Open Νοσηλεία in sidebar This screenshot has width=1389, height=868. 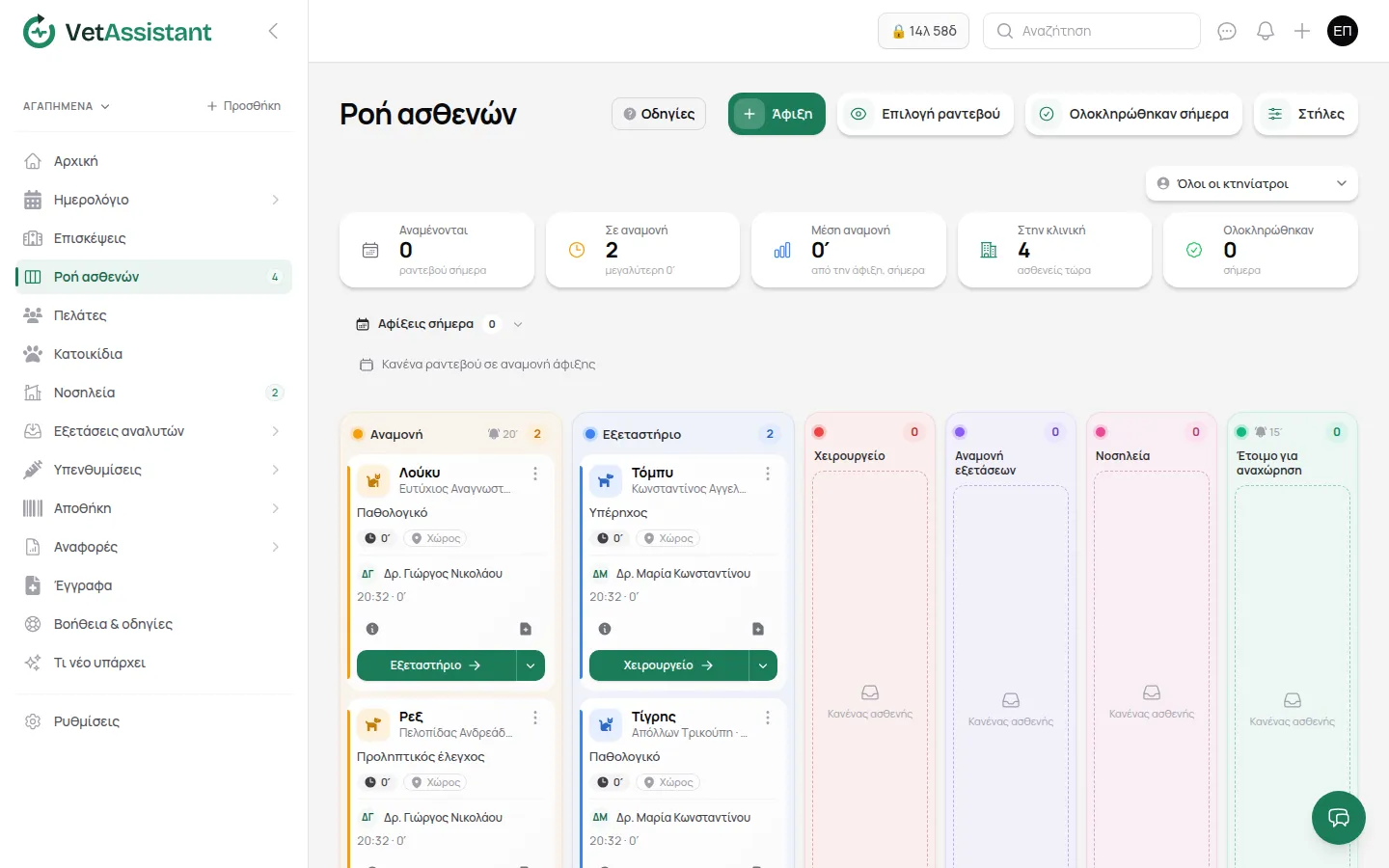point(154,393)
